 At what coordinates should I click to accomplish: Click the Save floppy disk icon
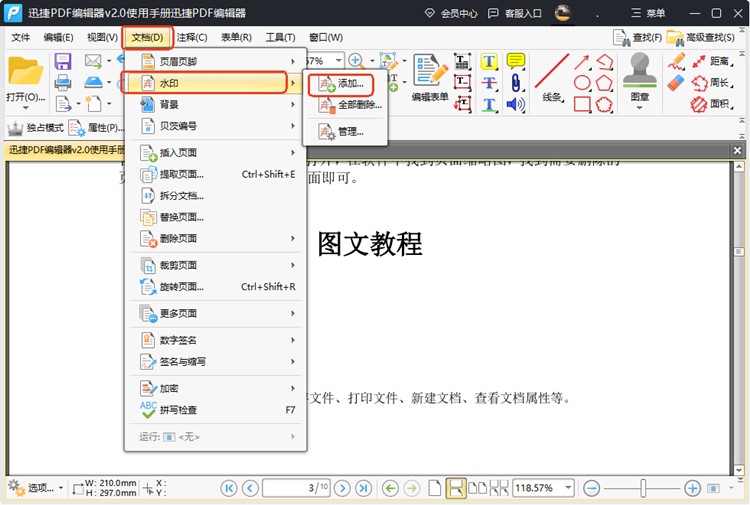point(63,62)
